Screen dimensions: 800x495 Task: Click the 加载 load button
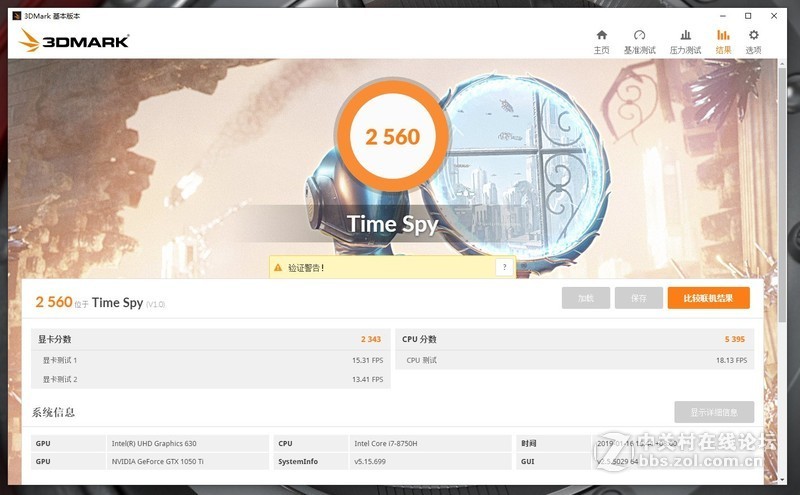click(x=586, y=298)
